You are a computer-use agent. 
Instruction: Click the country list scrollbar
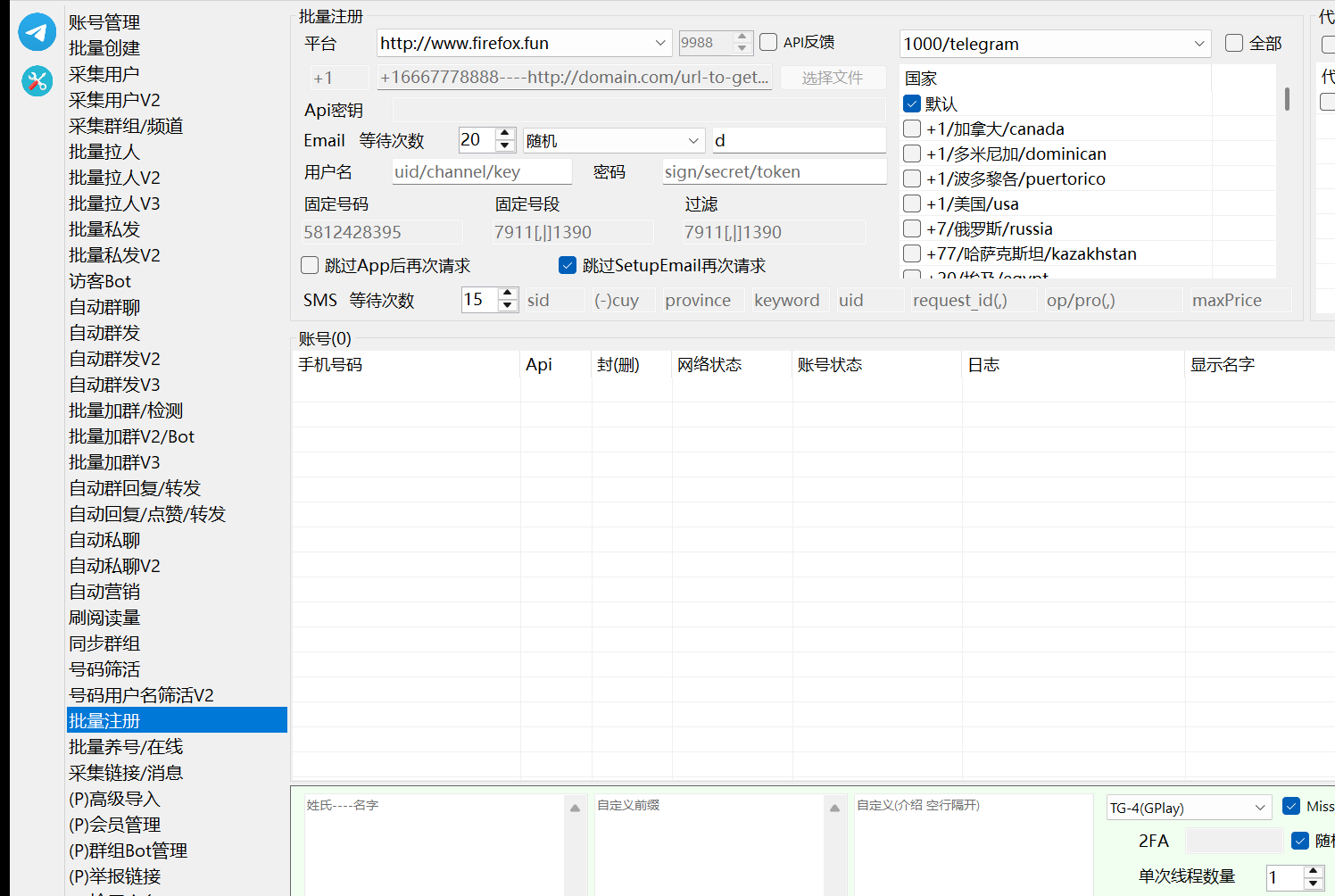coord(1287,99)
